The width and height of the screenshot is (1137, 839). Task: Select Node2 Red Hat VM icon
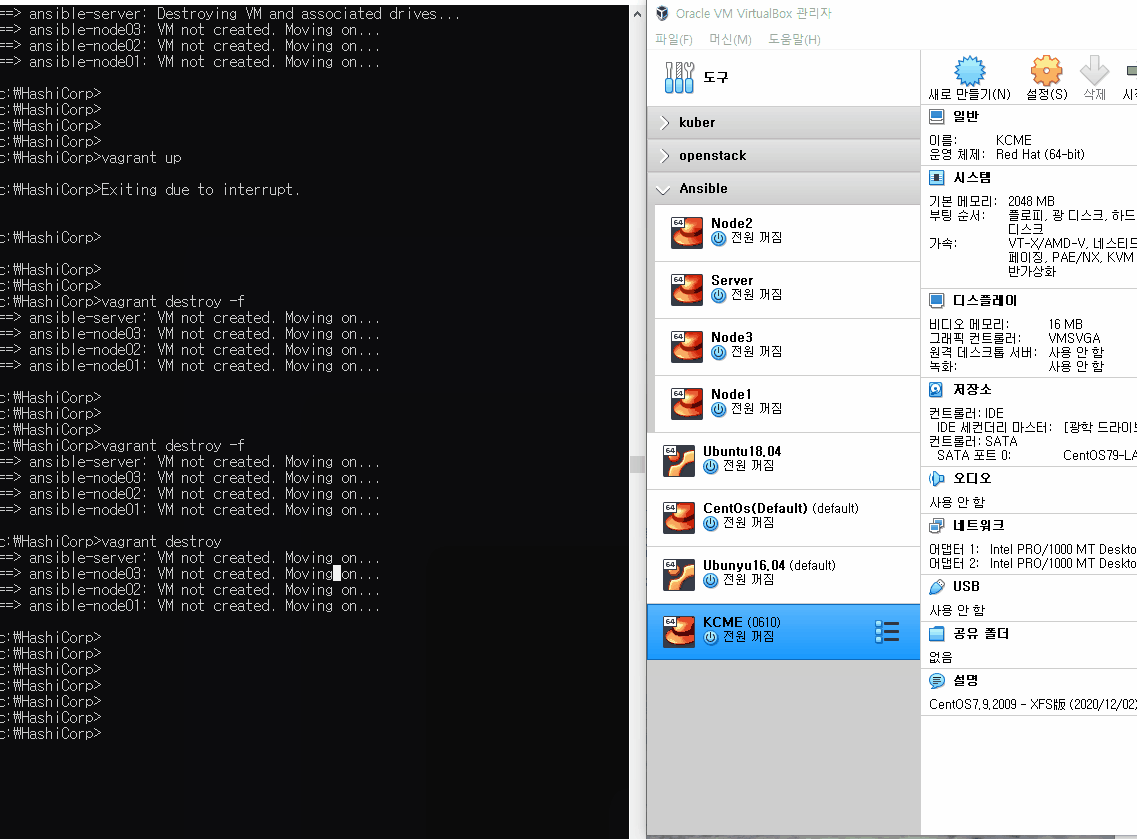(687, 233)
